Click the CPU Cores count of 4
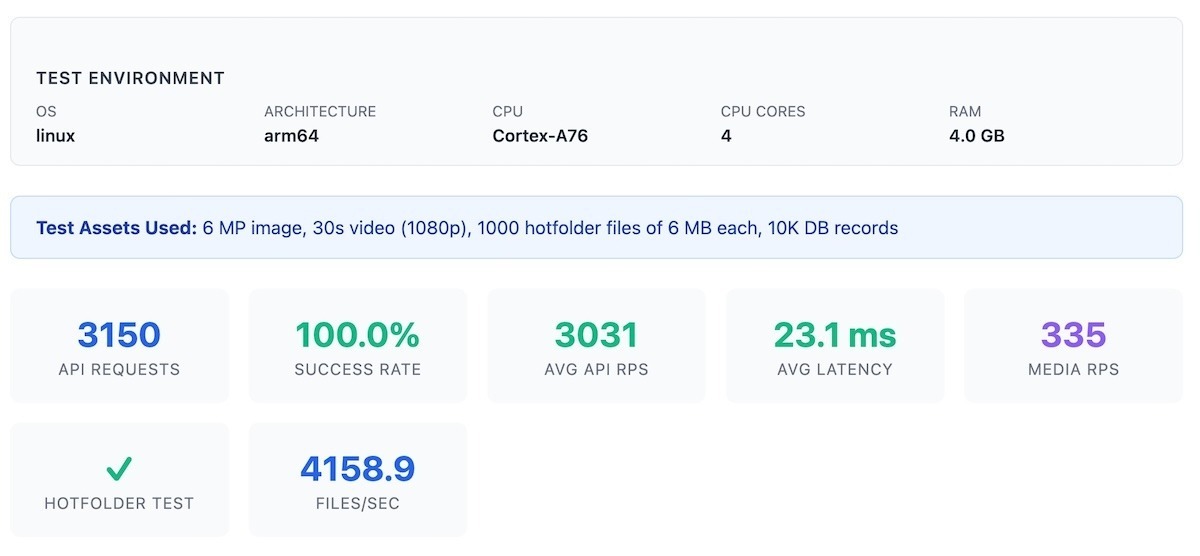1200x556 pixels. pyautogui.click(x=726, y=135)
